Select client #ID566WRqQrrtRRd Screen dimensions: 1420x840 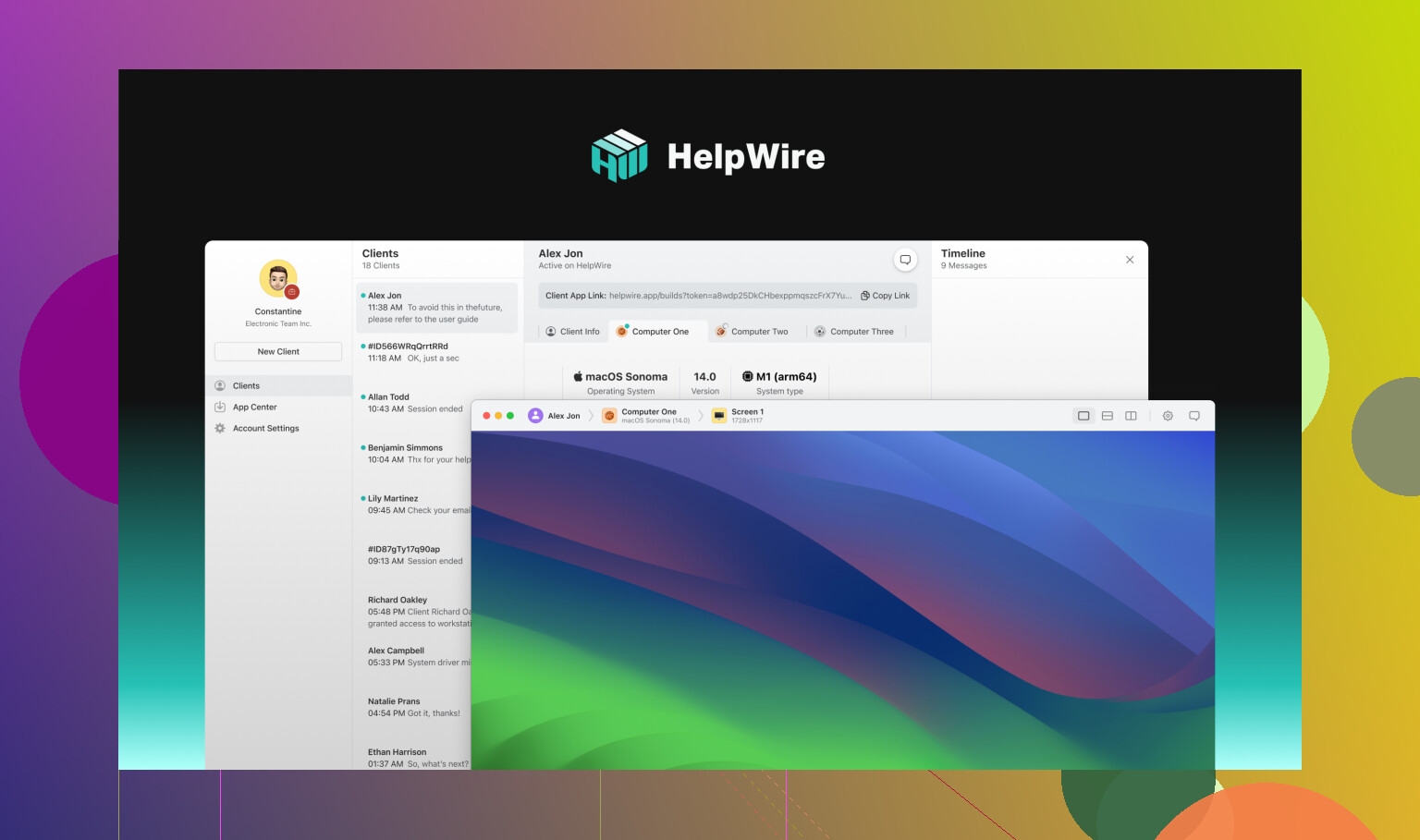[x=437, y=352]
